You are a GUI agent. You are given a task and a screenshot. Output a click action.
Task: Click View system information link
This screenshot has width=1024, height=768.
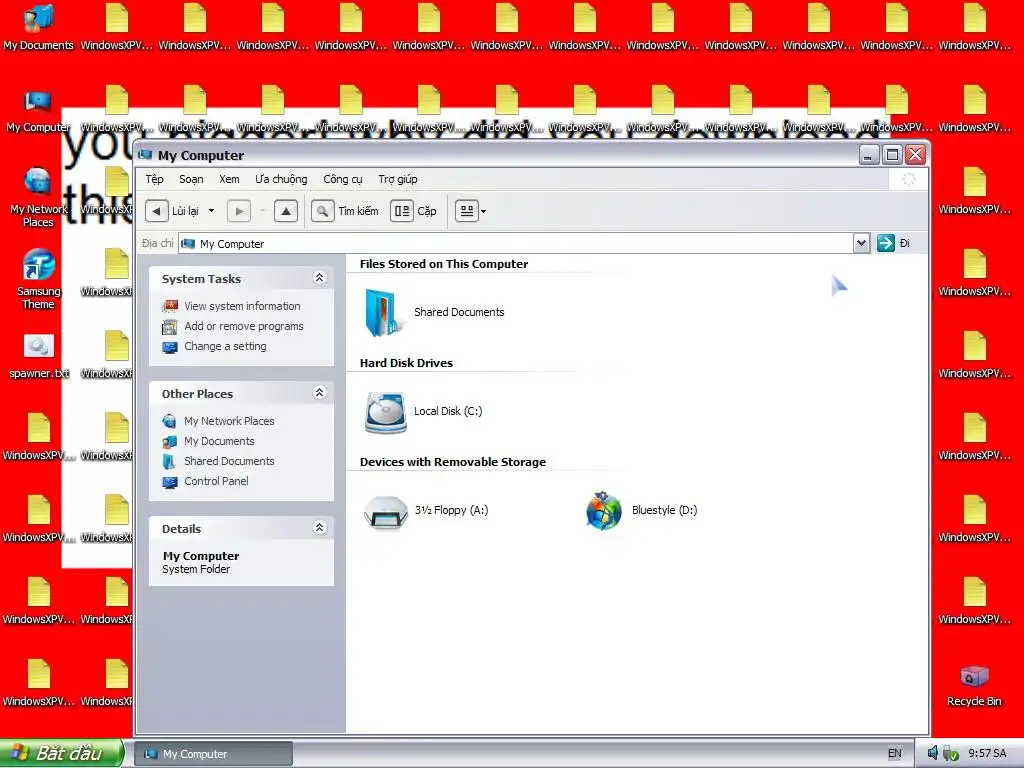coord(242,306)
